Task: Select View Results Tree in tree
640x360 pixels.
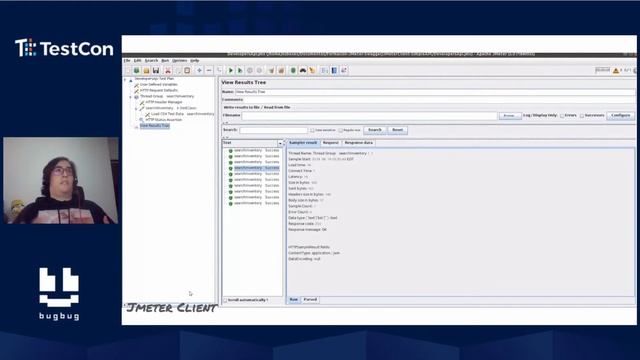Action: click(x=155, y=126)
